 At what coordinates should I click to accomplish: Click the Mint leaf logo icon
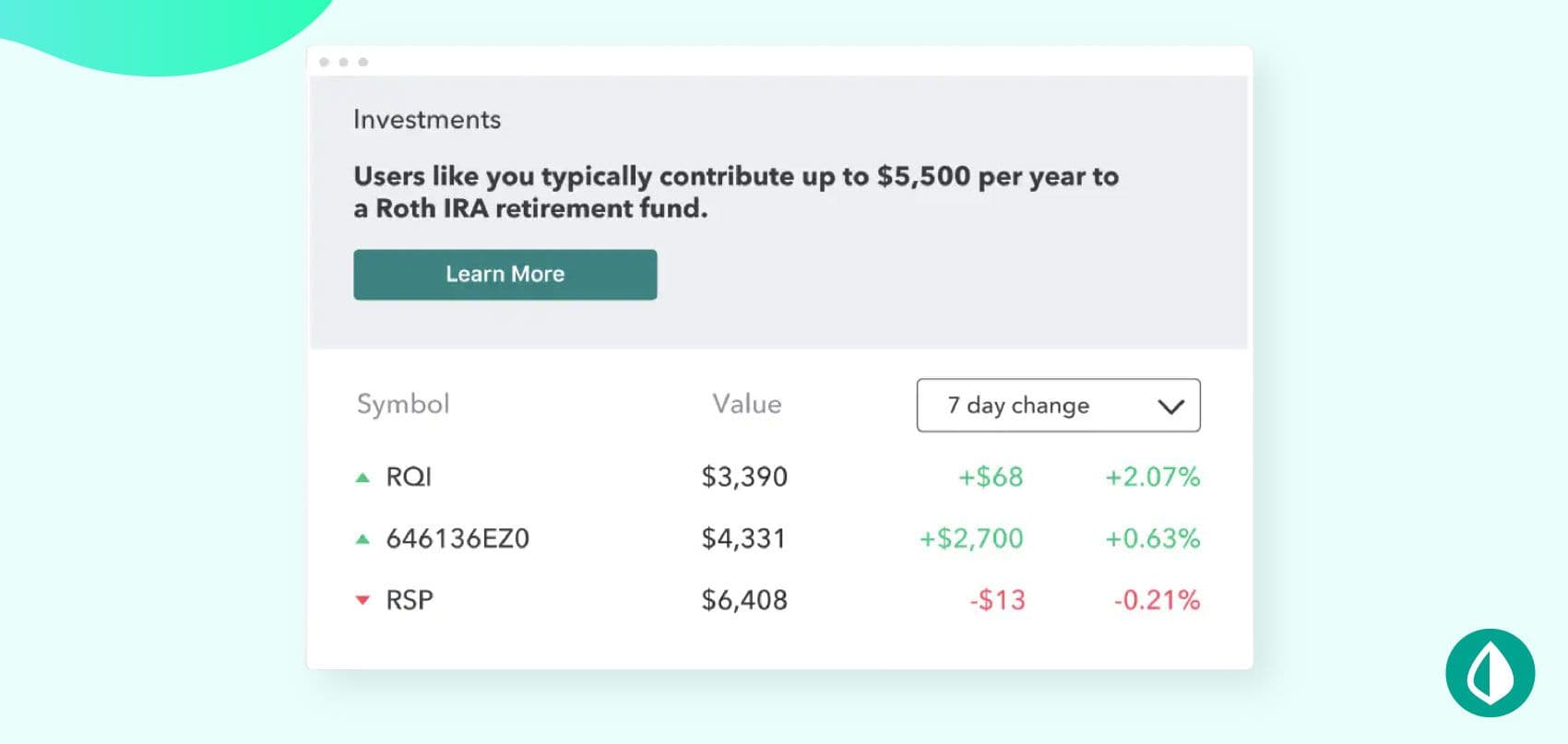1490,673
